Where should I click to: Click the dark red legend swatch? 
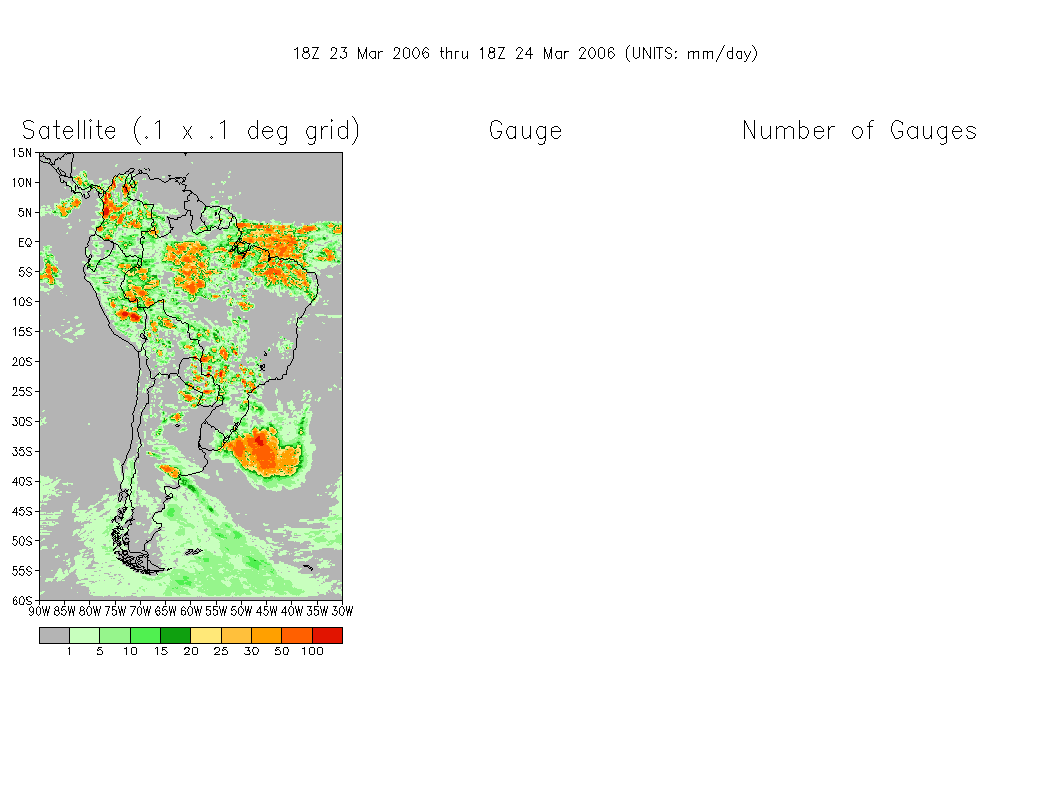click(x=327, y=635)
